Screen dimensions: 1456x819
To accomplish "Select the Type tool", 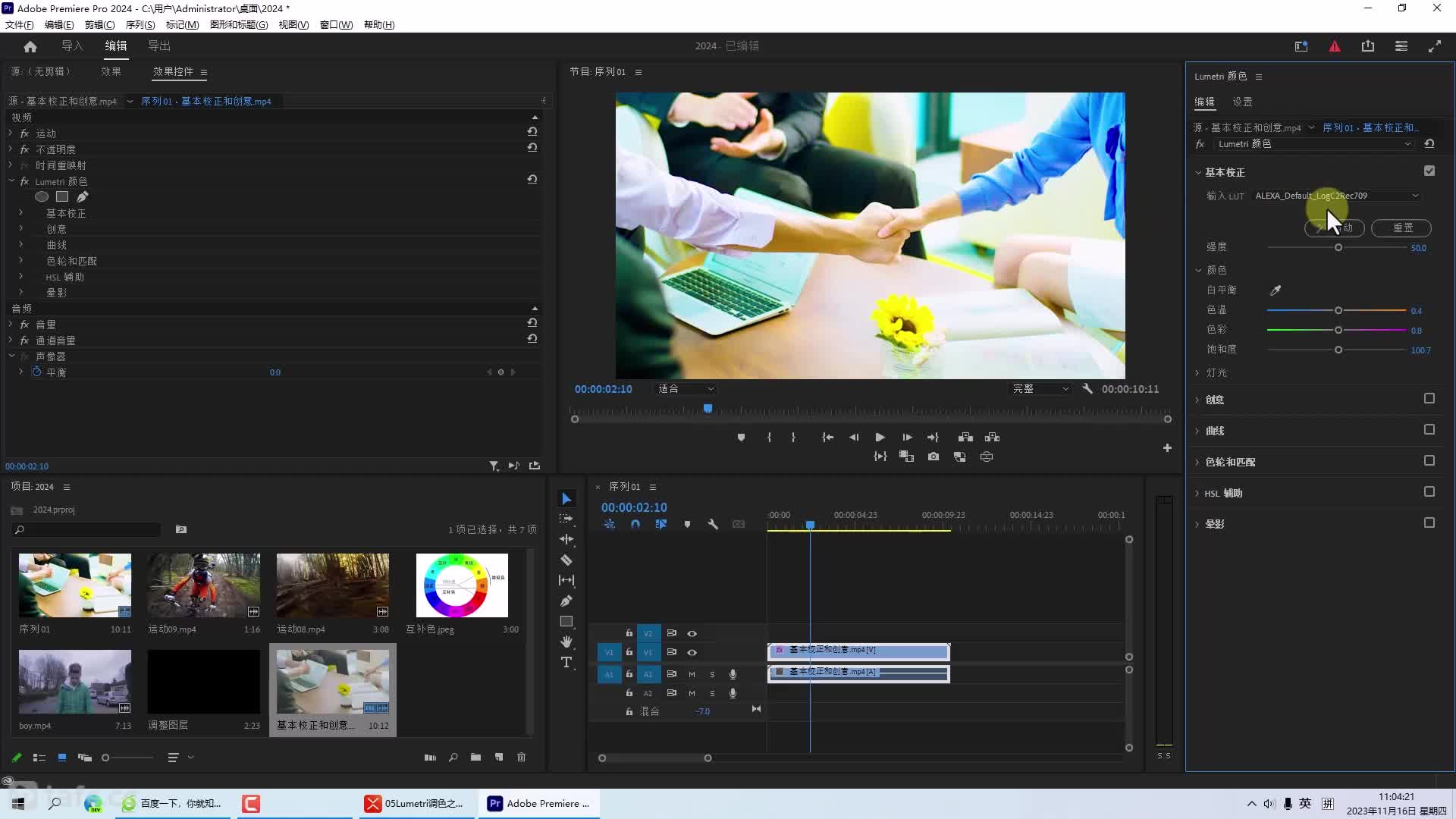I will click(566, 662).
